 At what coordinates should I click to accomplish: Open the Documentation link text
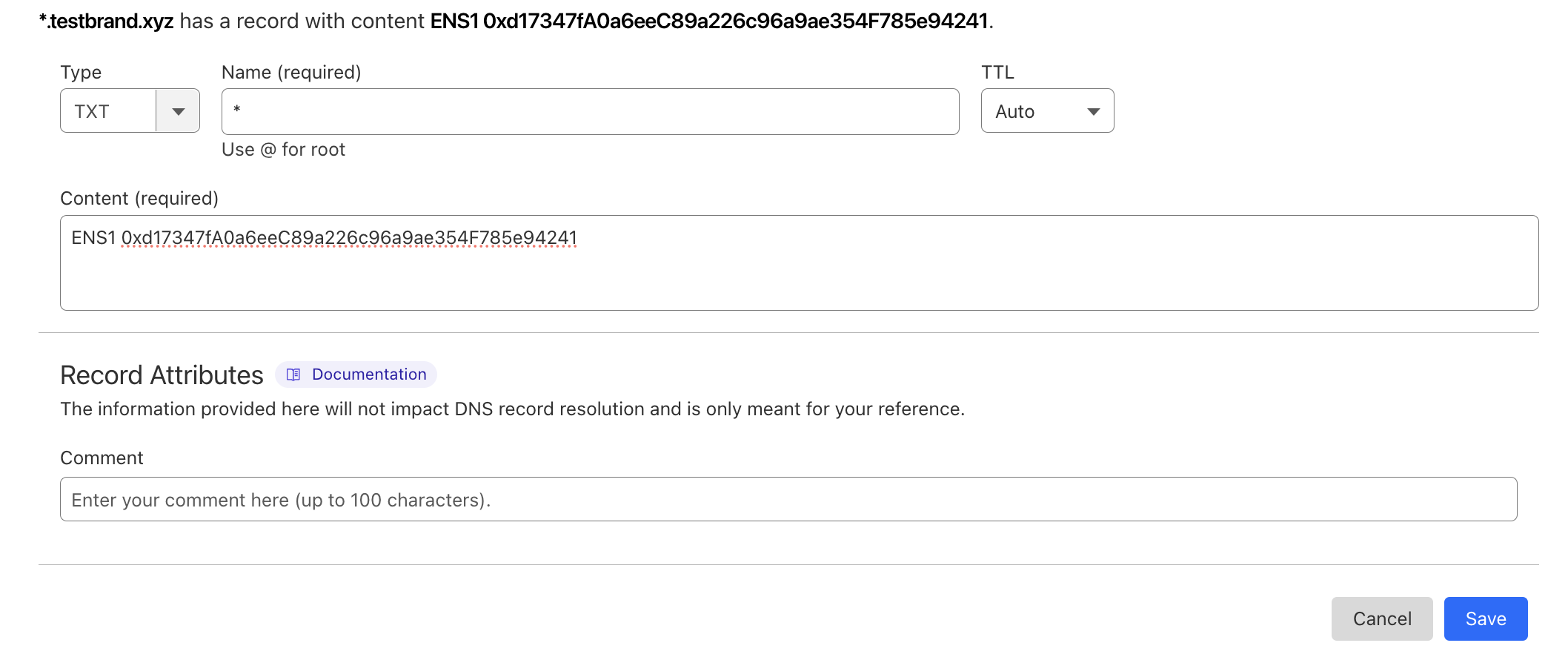(x=368, y=374)
